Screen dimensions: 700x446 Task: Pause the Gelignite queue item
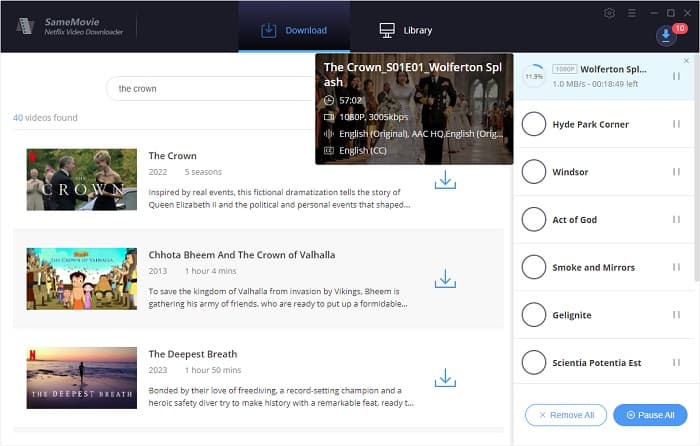[677, 315]
